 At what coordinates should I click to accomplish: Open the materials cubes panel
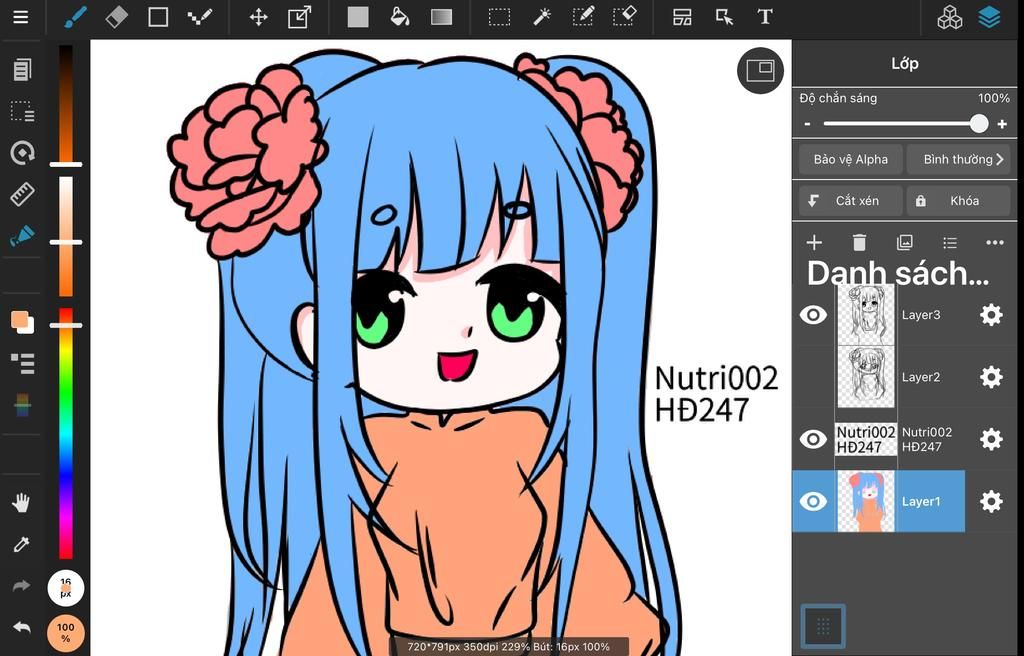coord(950,18)
